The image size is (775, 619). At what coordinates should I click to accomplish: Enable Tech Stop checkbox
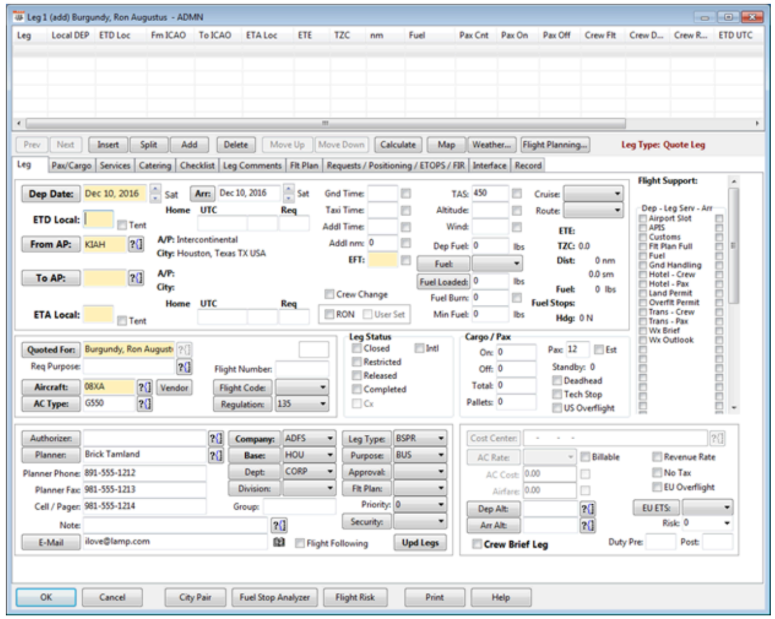[x=557, y=395]
